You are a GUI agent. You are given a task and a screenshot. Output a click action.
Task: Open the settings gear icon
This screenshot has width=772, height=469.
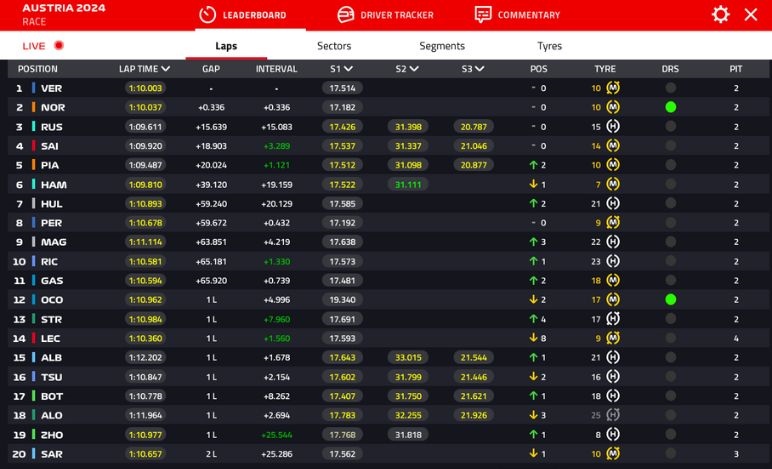coord(720,15)
